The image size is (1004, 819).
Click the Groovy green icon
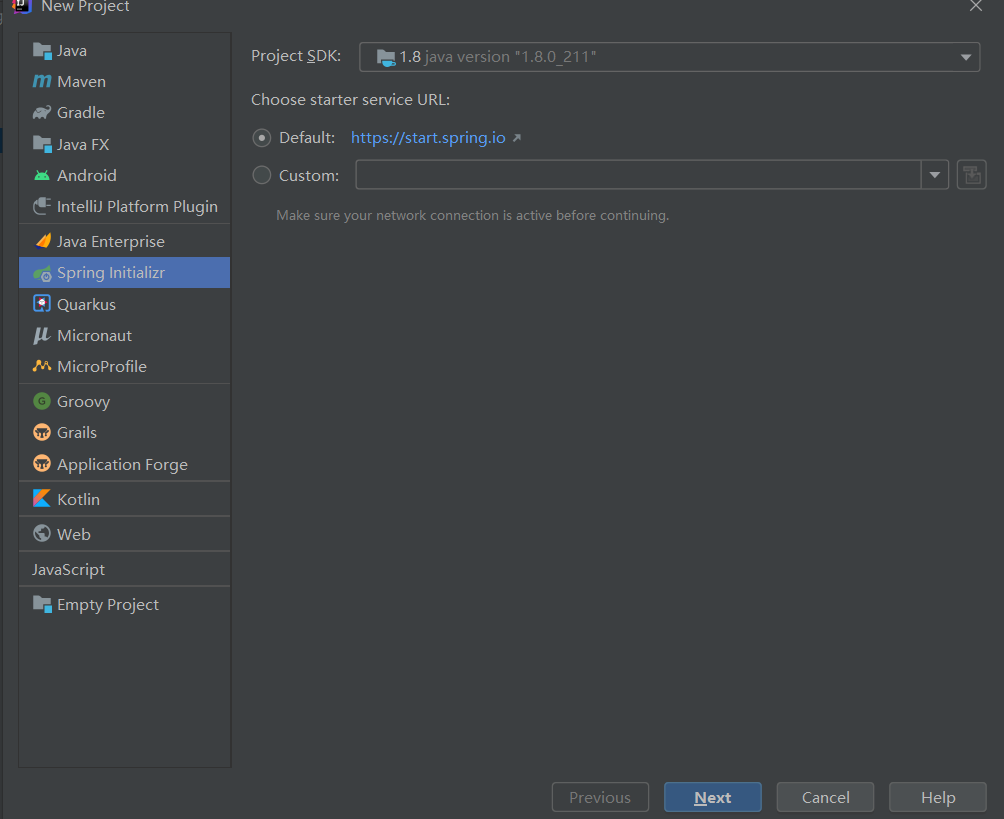point(41,402)
